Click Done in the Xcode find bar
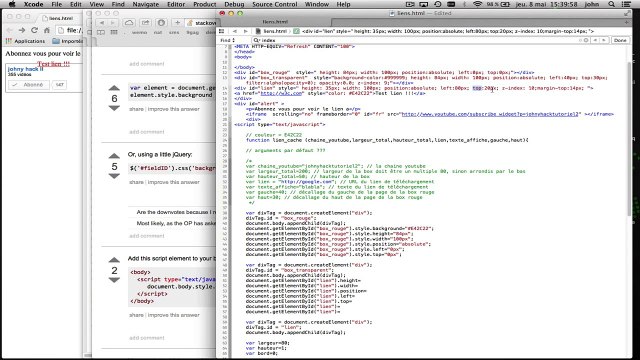 pos(620,40)
